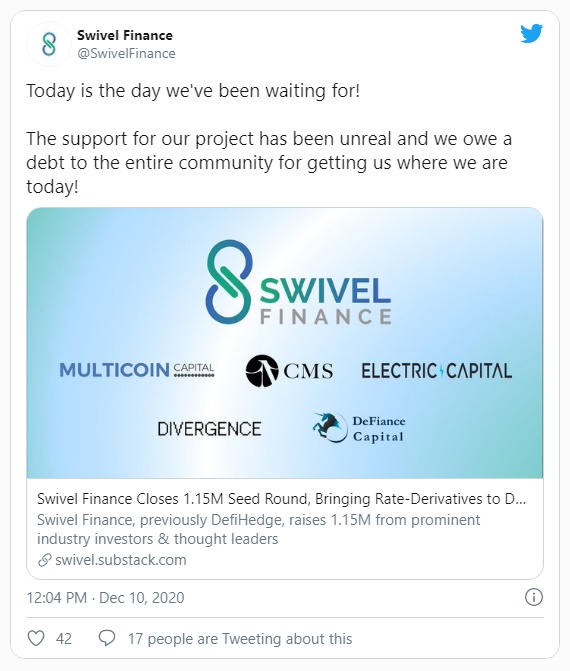This screenshot has height=671, width=570.
Task: Click the Twitter bird logo icon
Action: [531, 34]
